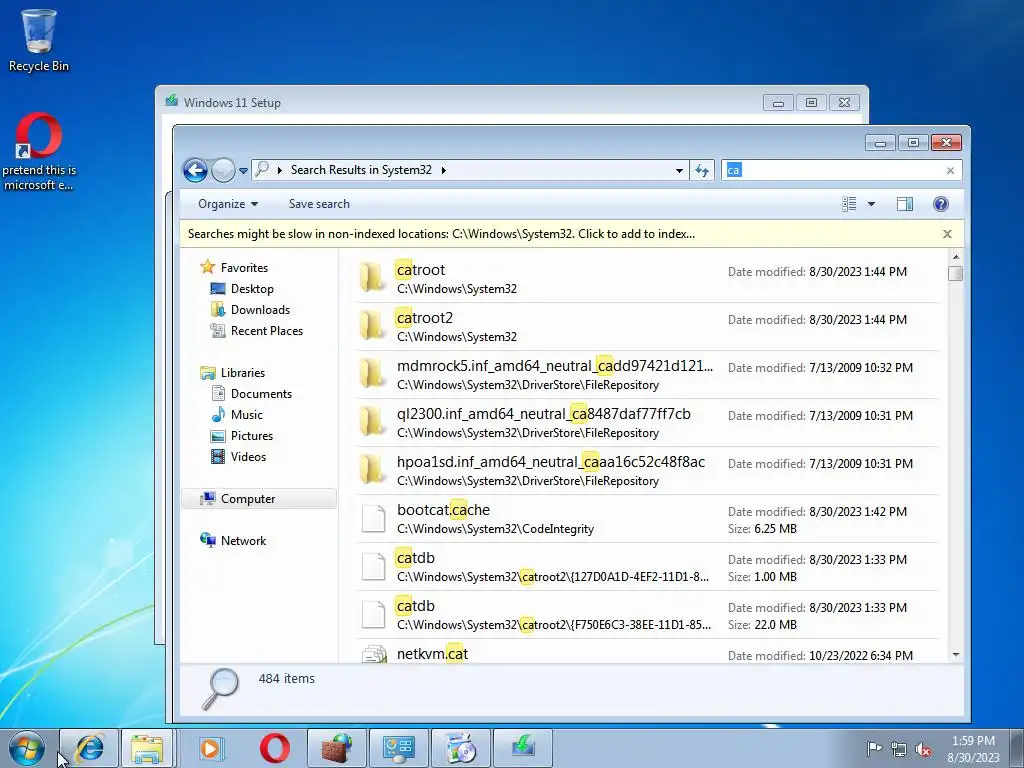Dismiss the yellow info bar
This screenshot has height=768, width=1024.
947,234
